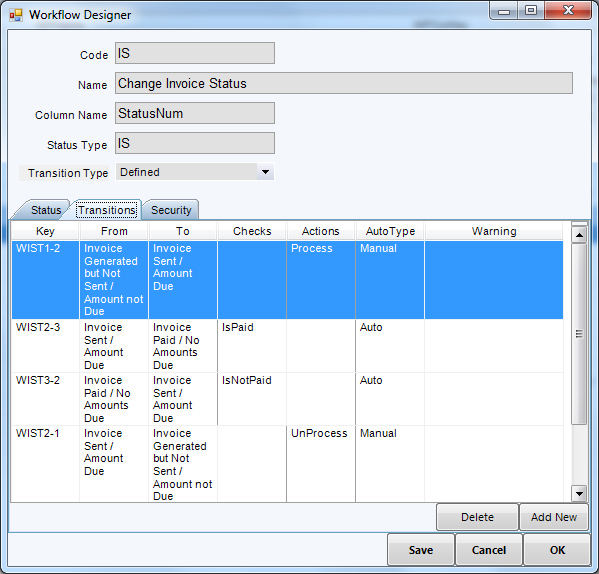
Task: Select the WIST3-2 transition row
Action: pyautogui.click(x=287, y=399)
